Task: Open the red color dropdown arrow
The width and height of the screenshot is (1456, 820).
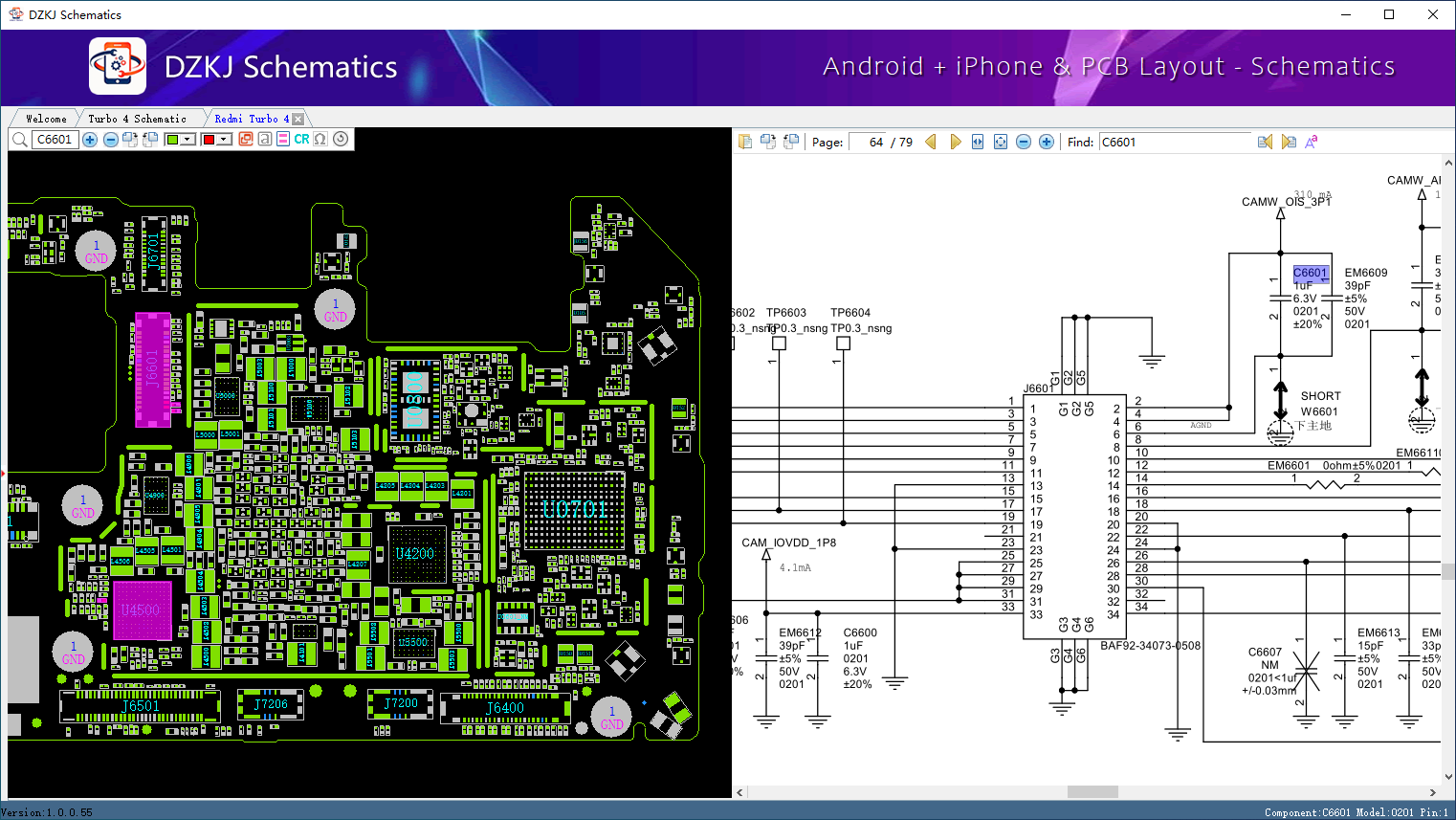Action: [224, 140]
